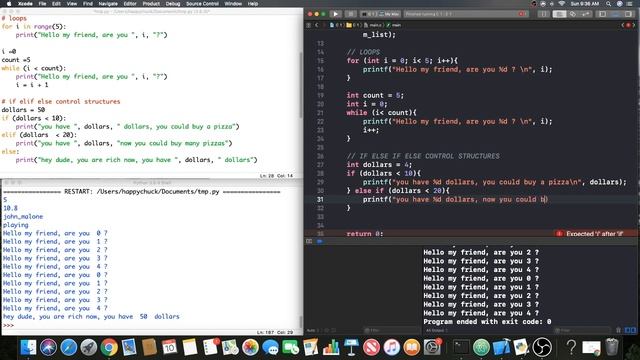Open the Navigate menu
This screenshot has width=640, height=360.
point(108,4)
